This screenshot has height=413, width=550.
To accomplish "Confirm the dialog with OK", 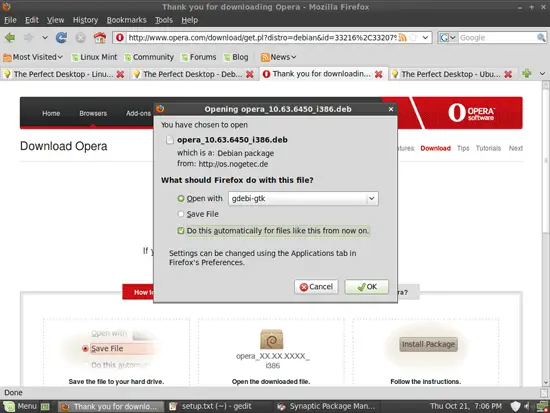I will pos(367,287).
